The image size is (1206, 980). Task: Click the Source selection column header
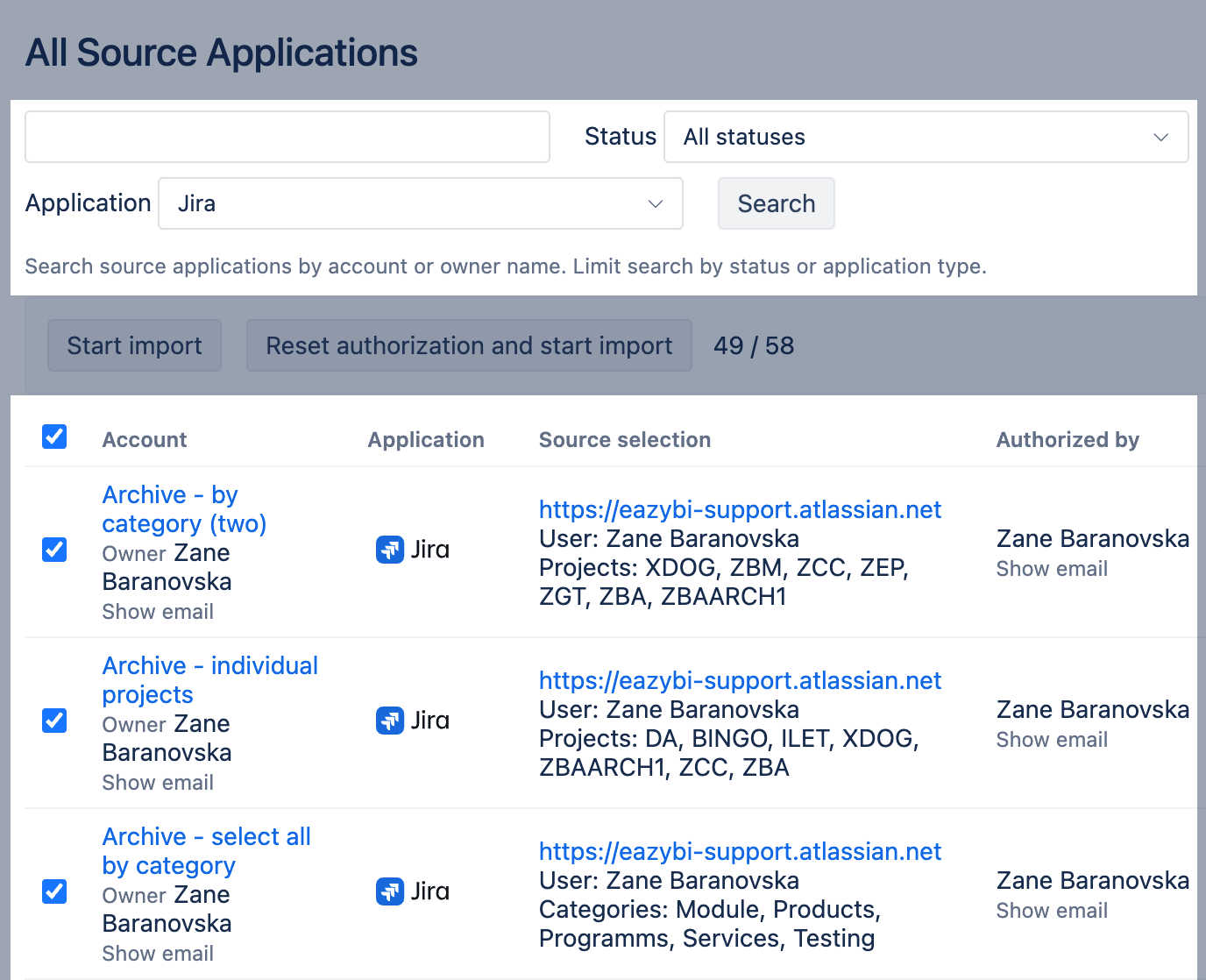coord(625,440)
